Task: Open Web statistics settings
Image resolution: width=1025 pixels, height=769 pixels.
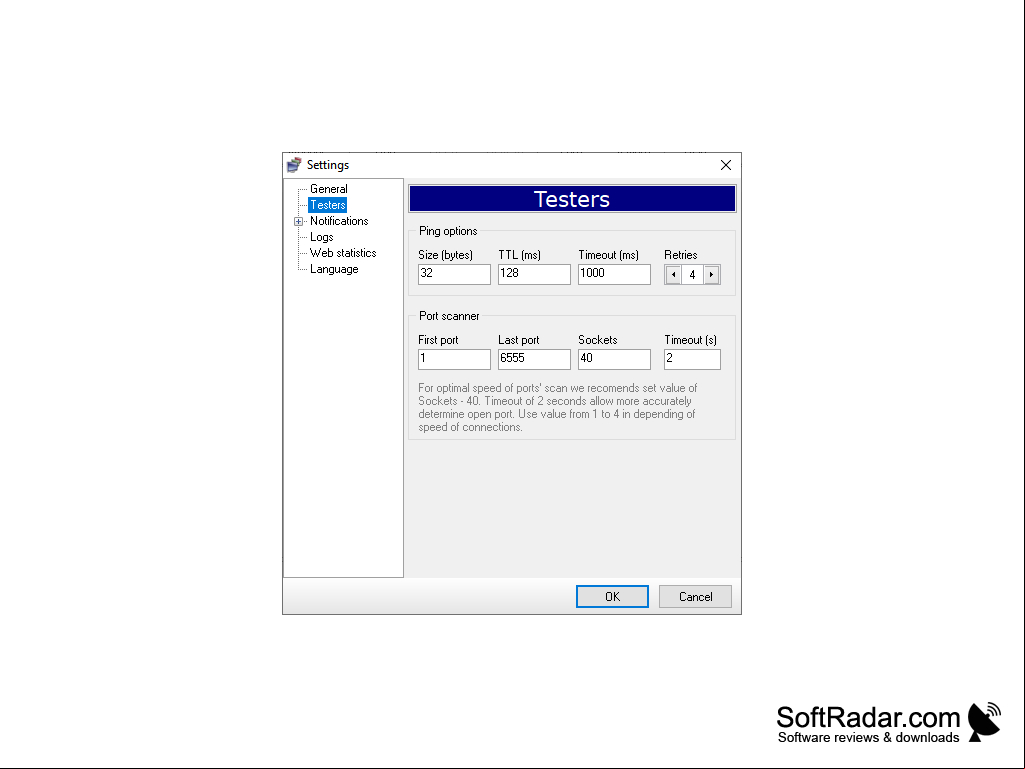Action: tap(343, 253)
